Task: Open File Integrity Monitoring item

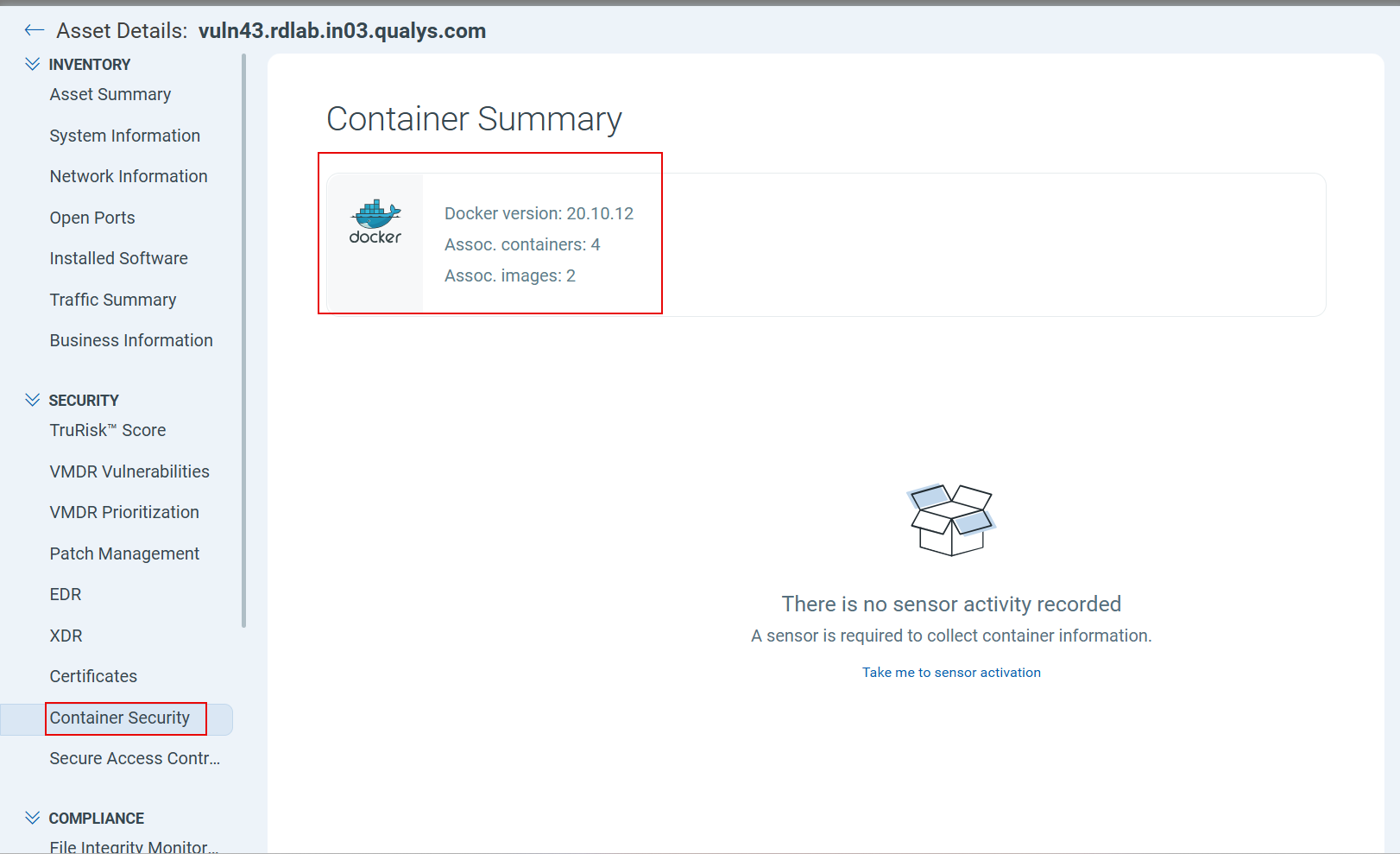Action: [x=134, y=846]
